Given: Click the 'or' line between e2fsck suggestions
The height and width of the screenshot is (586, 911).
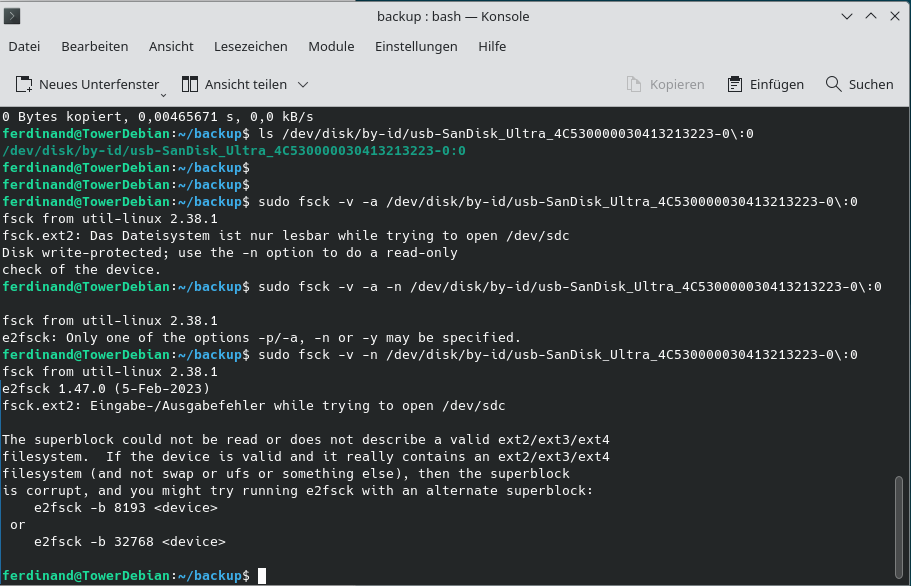Looking at the screenshot, I should (x=17, y=525).
